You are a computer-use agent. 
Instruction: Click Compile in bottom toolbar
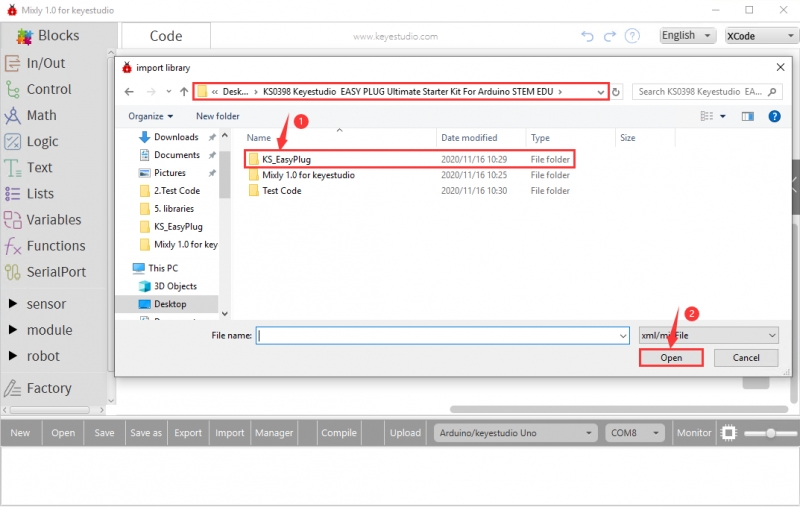point(339,433)
